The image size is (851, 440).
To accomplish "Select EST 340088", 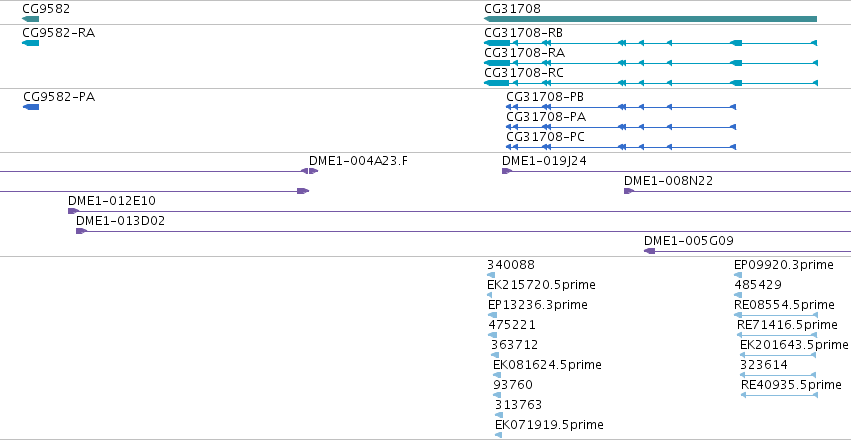I will tap(511, 265).
